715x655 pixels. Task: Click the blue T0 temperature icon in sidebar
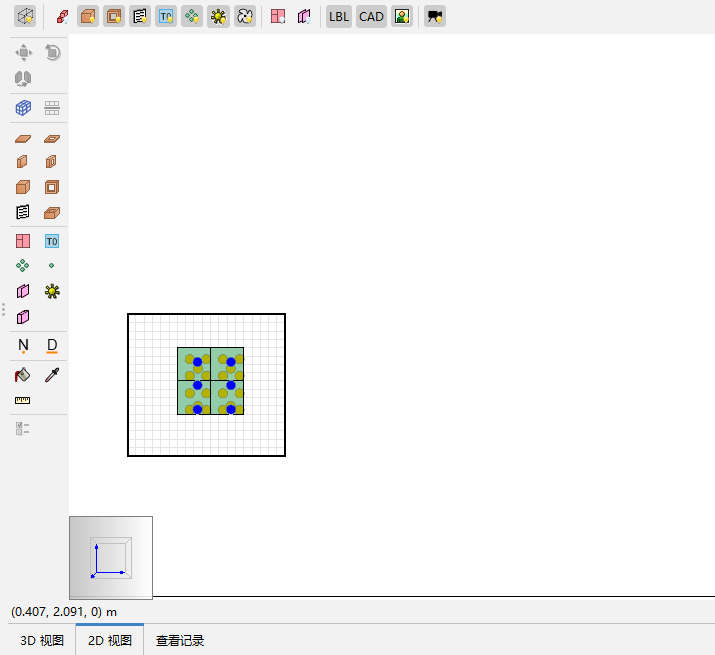pos(52,241)
